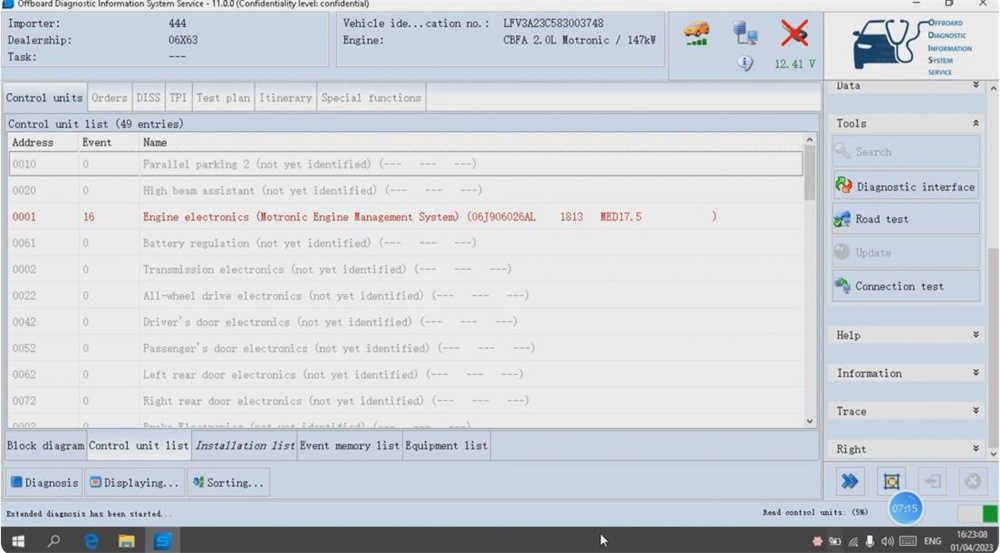Click the Displaying... button
Image resolution: width=1000 pixels, height=553 pixels.
(135, 482)
